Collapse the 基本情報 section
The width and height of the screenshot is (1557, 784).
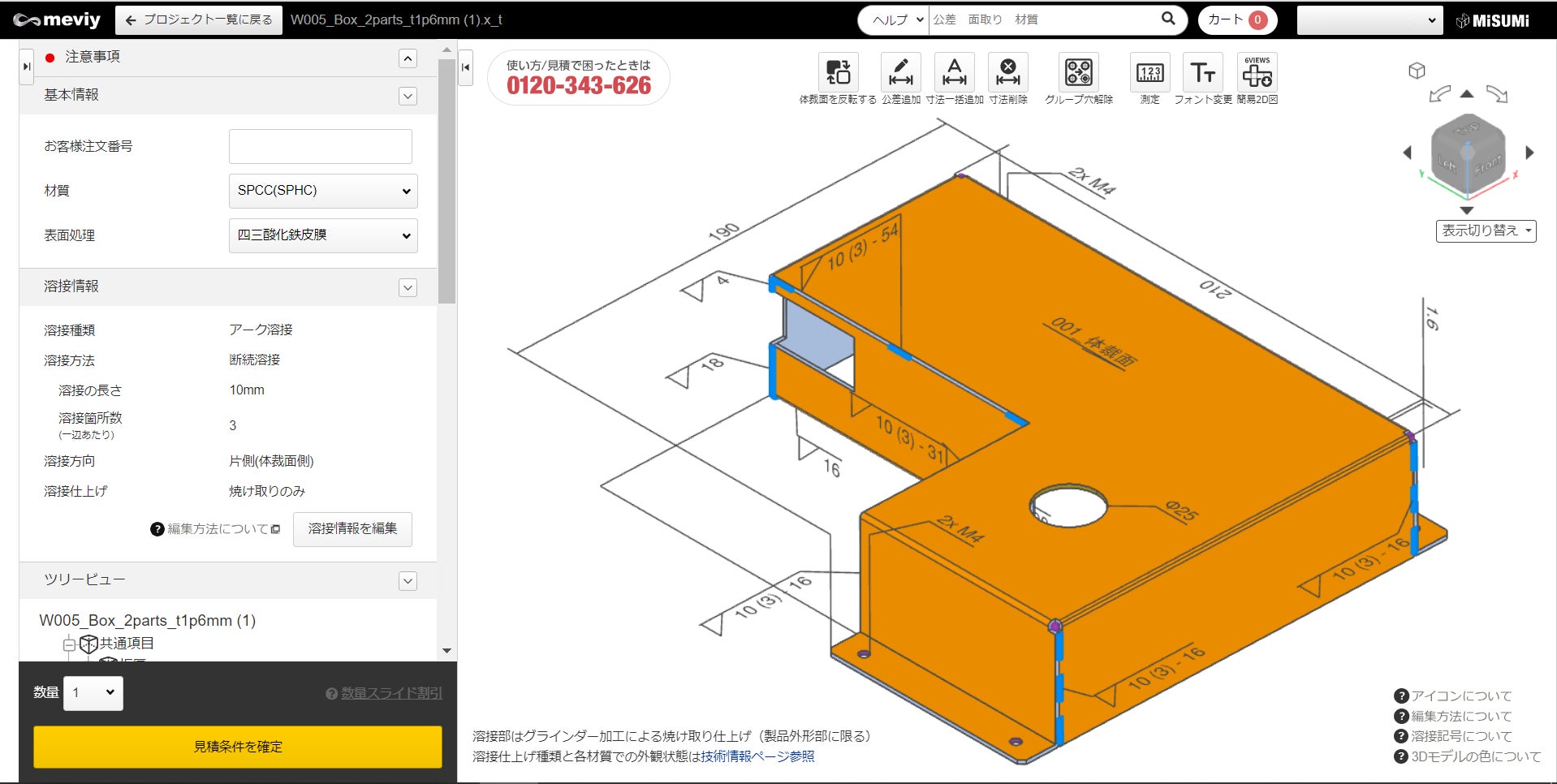click(x=408, y=97)
